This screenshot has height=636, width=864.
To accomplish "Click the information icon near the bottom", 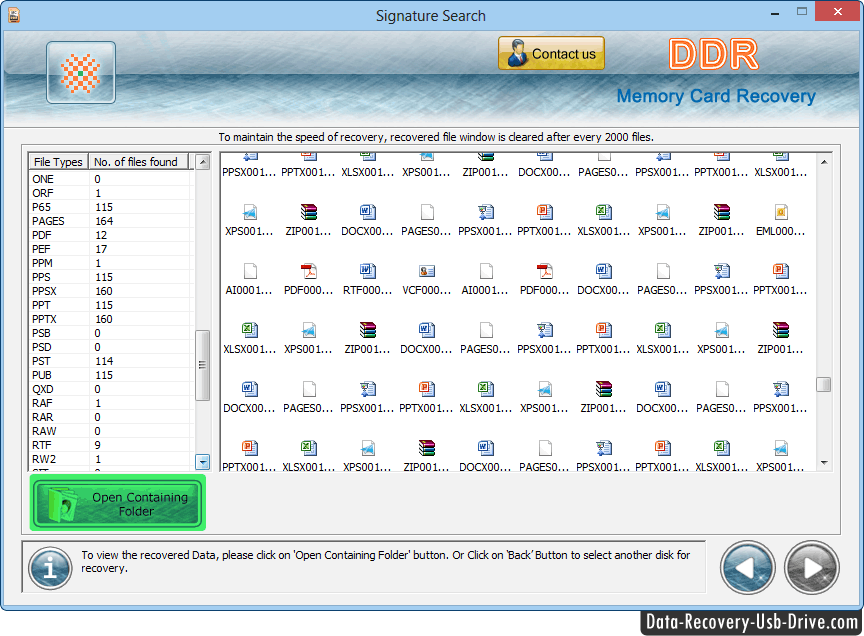I will 50,567.
